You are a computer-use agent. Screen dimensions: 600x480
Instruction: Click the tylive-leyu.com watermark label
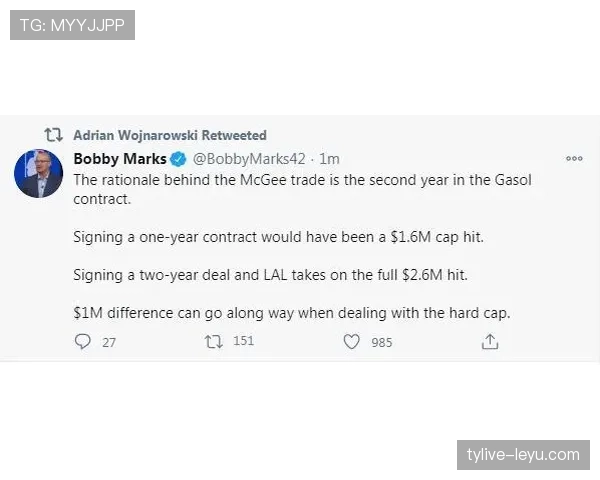pos(523,455)
